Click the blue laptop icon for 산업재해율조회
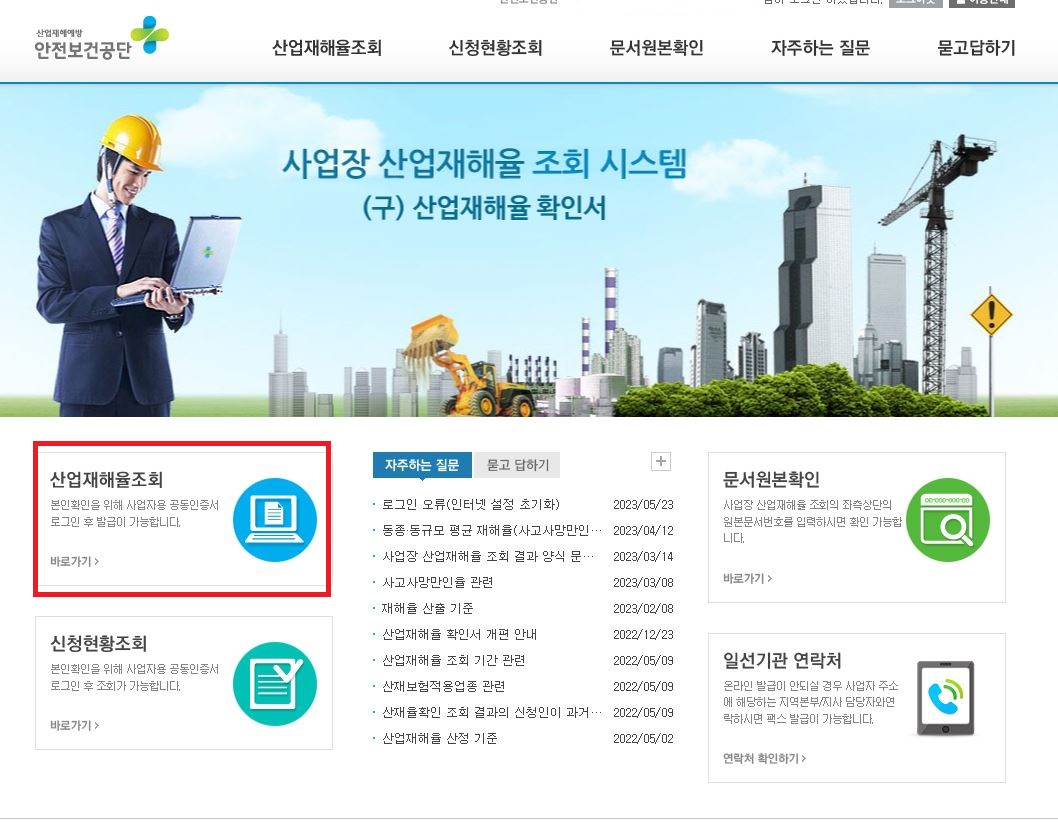The image size is (1058, 822). [275, 520]
